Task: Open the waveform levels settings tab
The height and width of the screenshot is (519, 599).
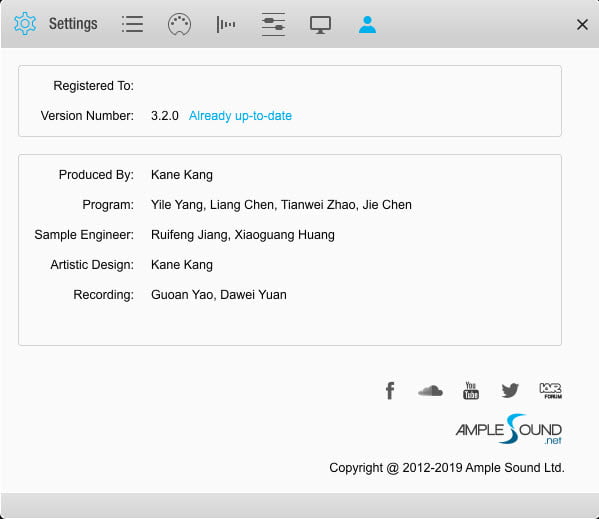Action: click(226, 24)
